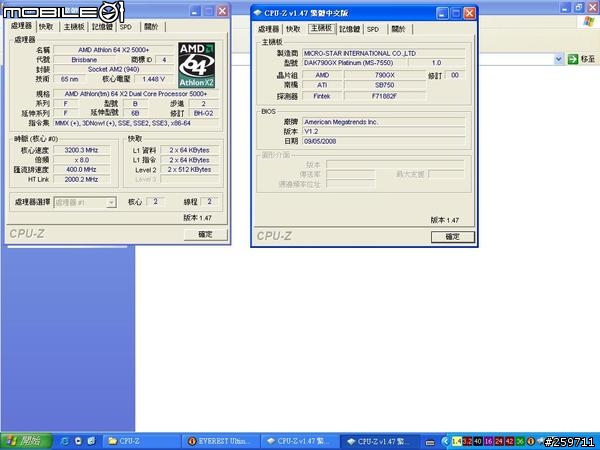Click the red 3.2 tray sensor icon
Viewport: 600px width, 450px height.
tap(467, 442)
